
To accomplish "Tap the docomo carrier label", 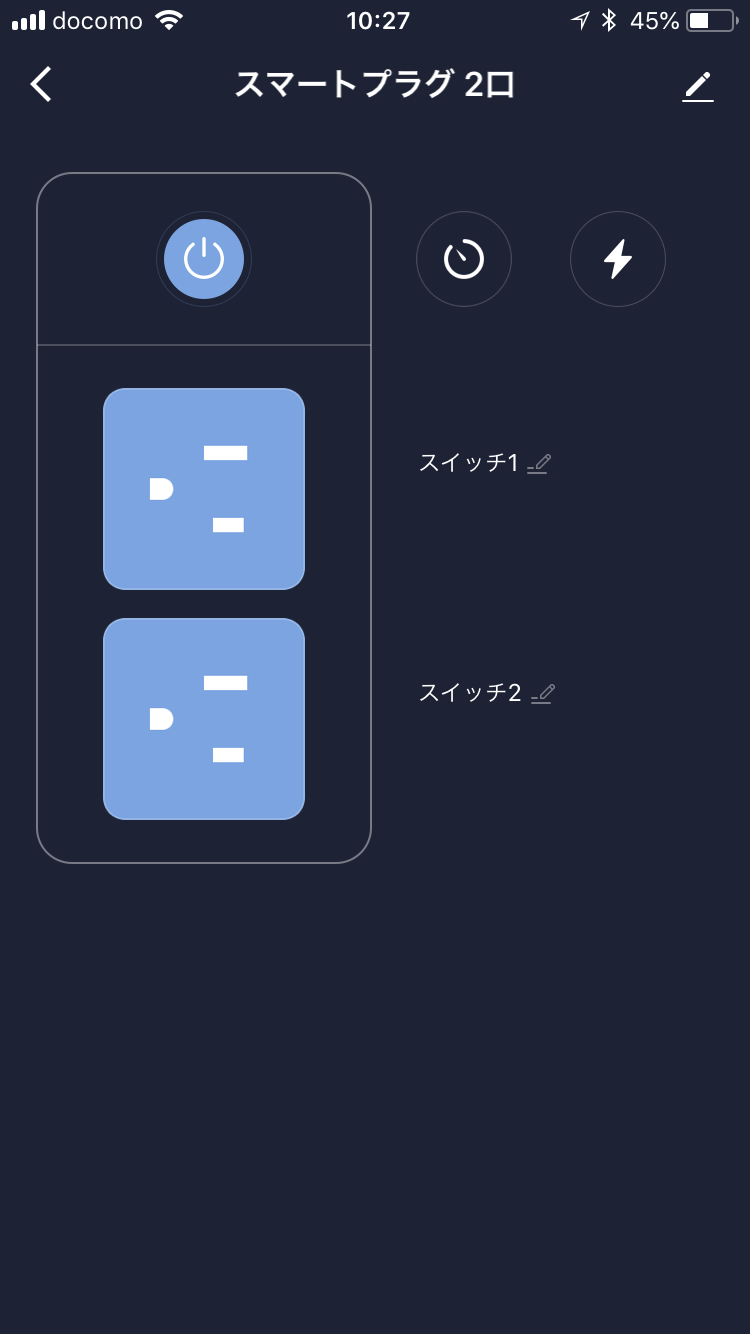I will [x=97, y=20].
